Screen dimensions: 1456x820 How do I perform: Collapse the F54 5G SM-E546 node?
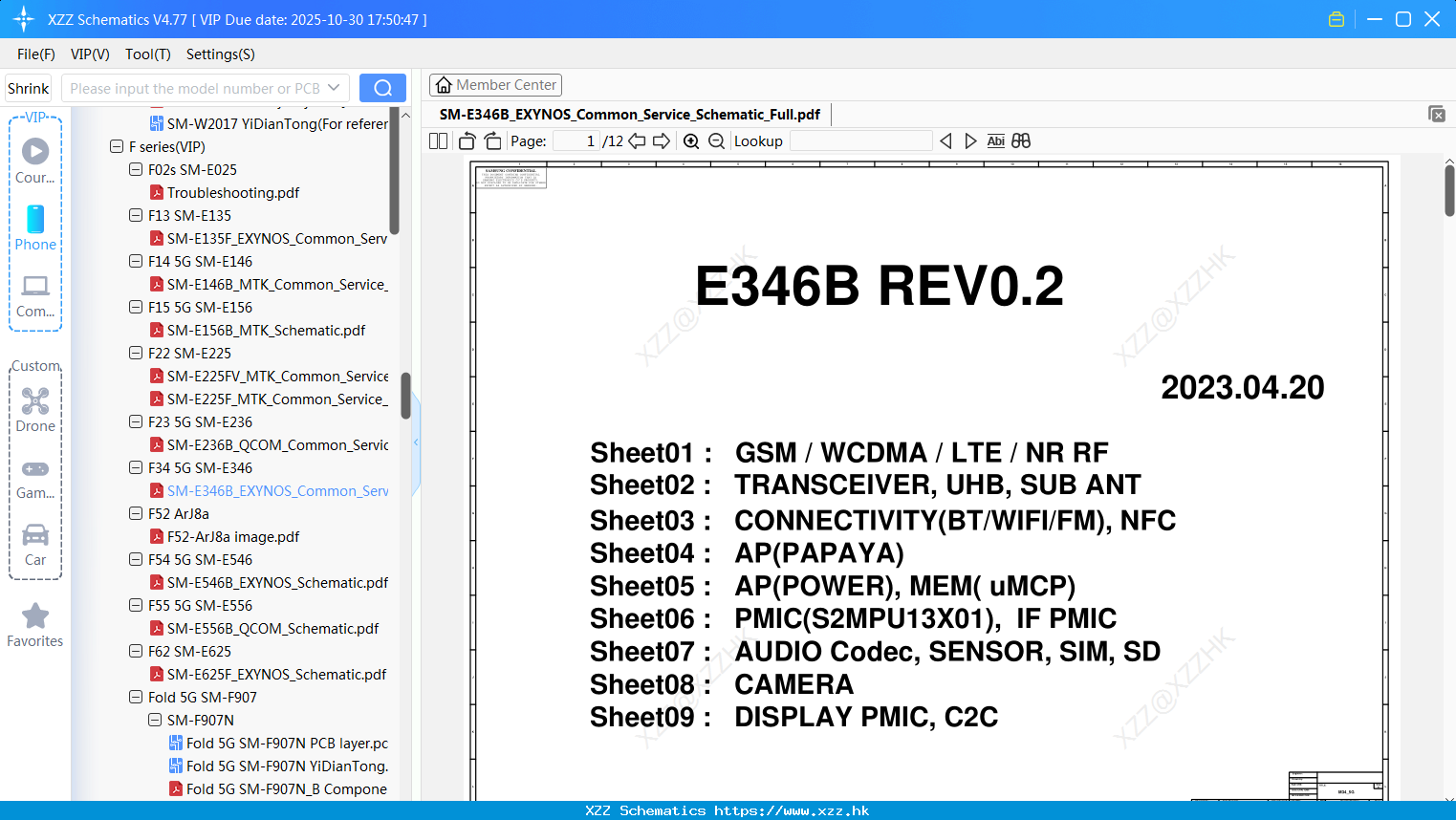coord(136,559)
